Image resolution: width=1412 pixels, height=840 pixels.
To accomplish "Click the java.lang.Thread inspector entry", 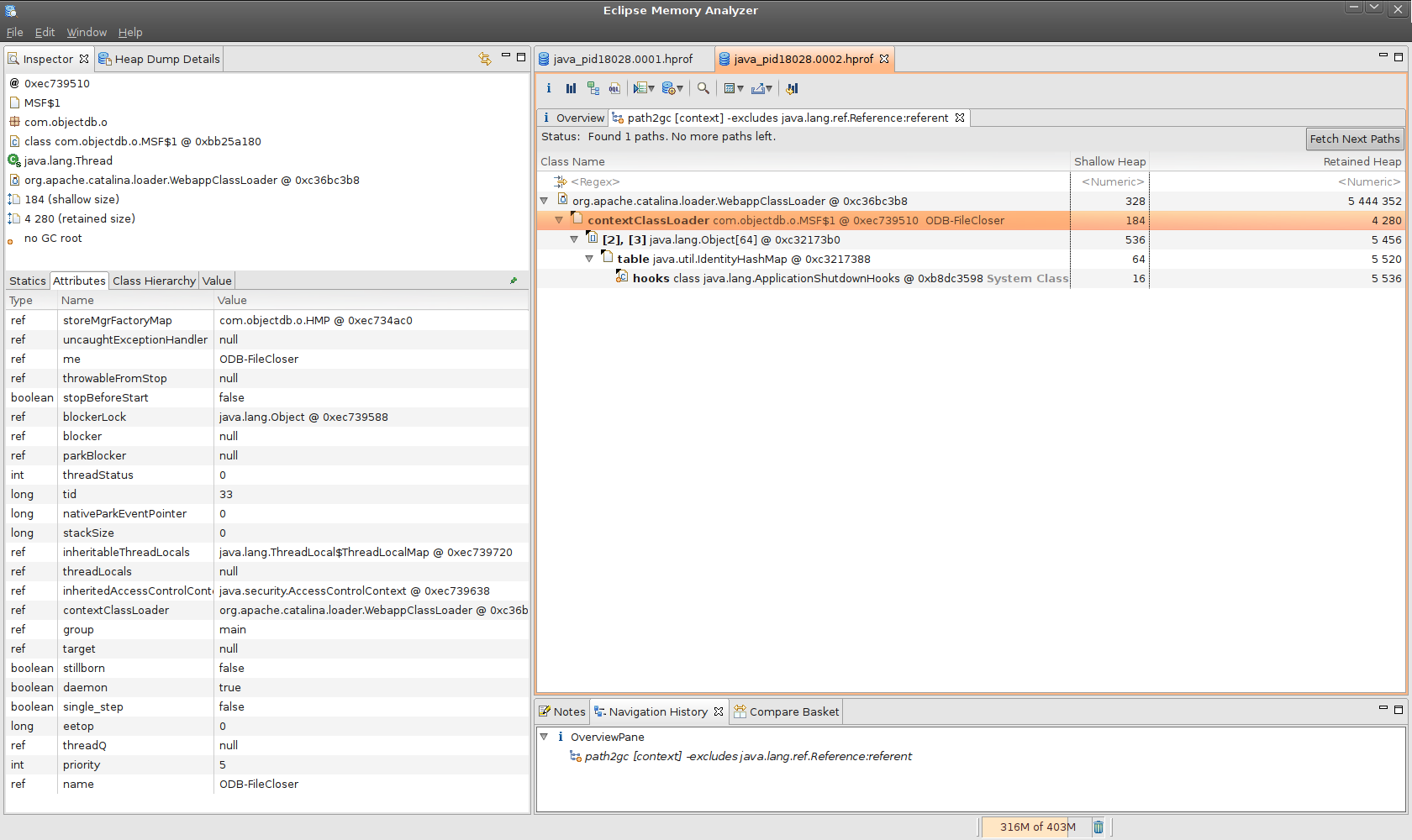I will tap(68, 160).
